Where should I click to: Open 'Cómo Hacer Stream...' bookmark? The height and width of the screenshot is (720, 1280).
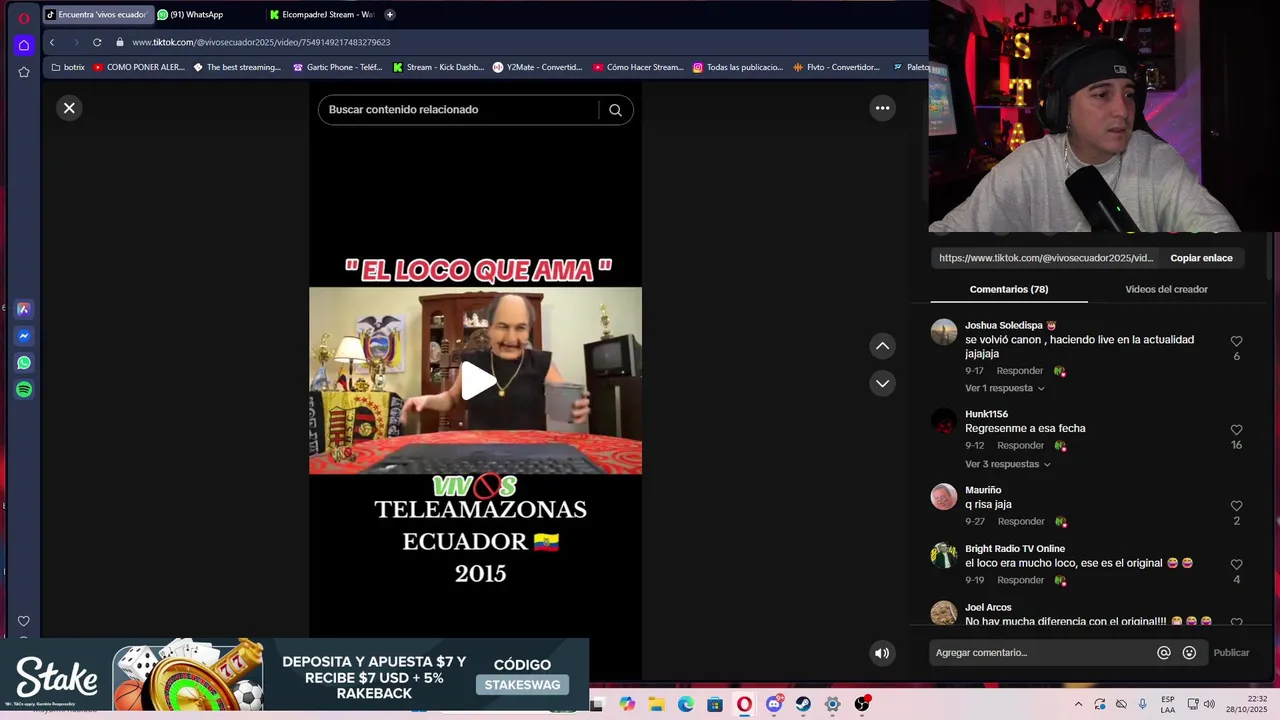tap(638, 67)
